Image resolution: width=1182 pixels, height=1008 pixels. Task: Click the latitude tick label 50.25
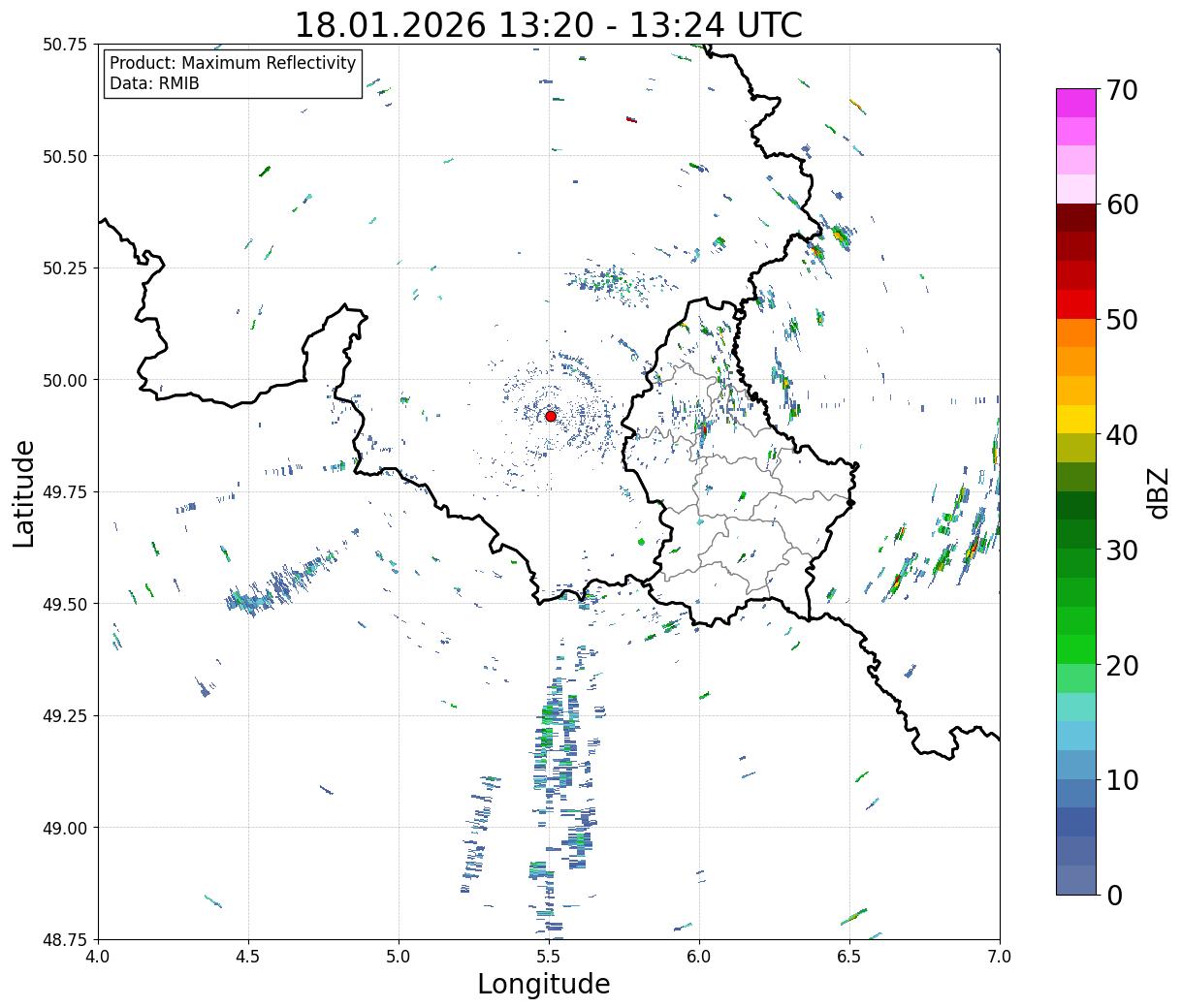click(x=65, y=268)
